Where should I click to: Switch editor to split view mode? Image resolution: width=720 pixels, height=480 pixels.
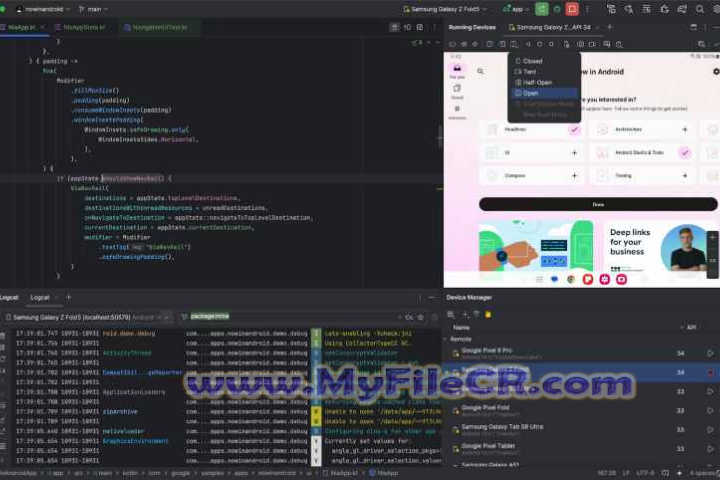tap(407, 28)
